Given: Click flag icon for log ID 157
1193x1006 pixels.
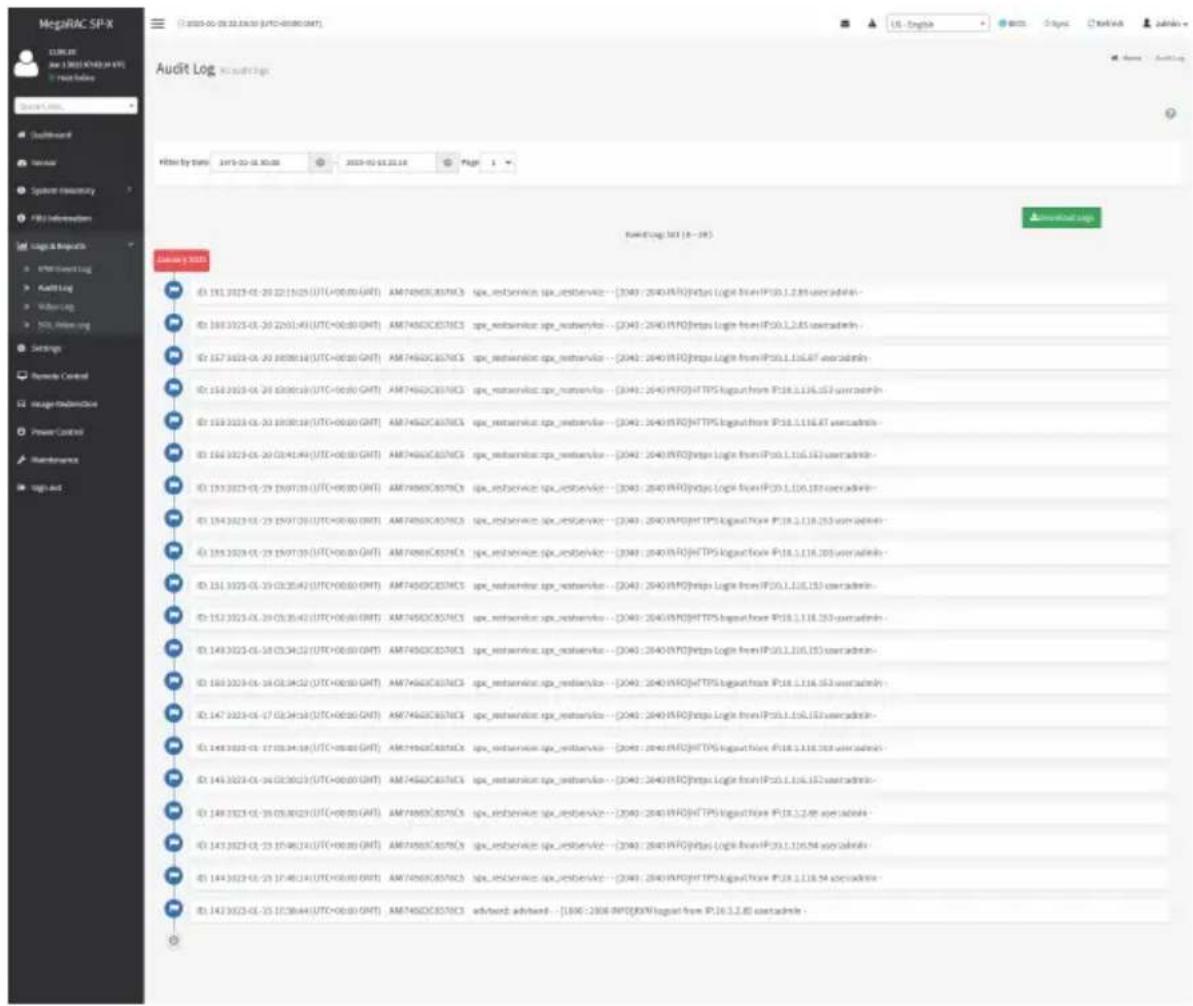Looking at the screenshot, I should click(x=173, y=355).
